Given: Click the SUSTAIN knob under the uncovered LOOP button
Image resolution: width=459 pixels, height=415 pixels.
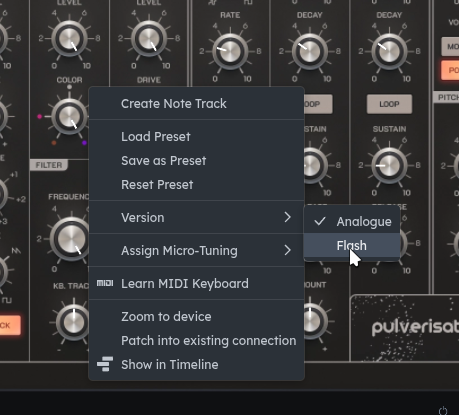Looking at the screenshot, I should (x=389, y=165).
